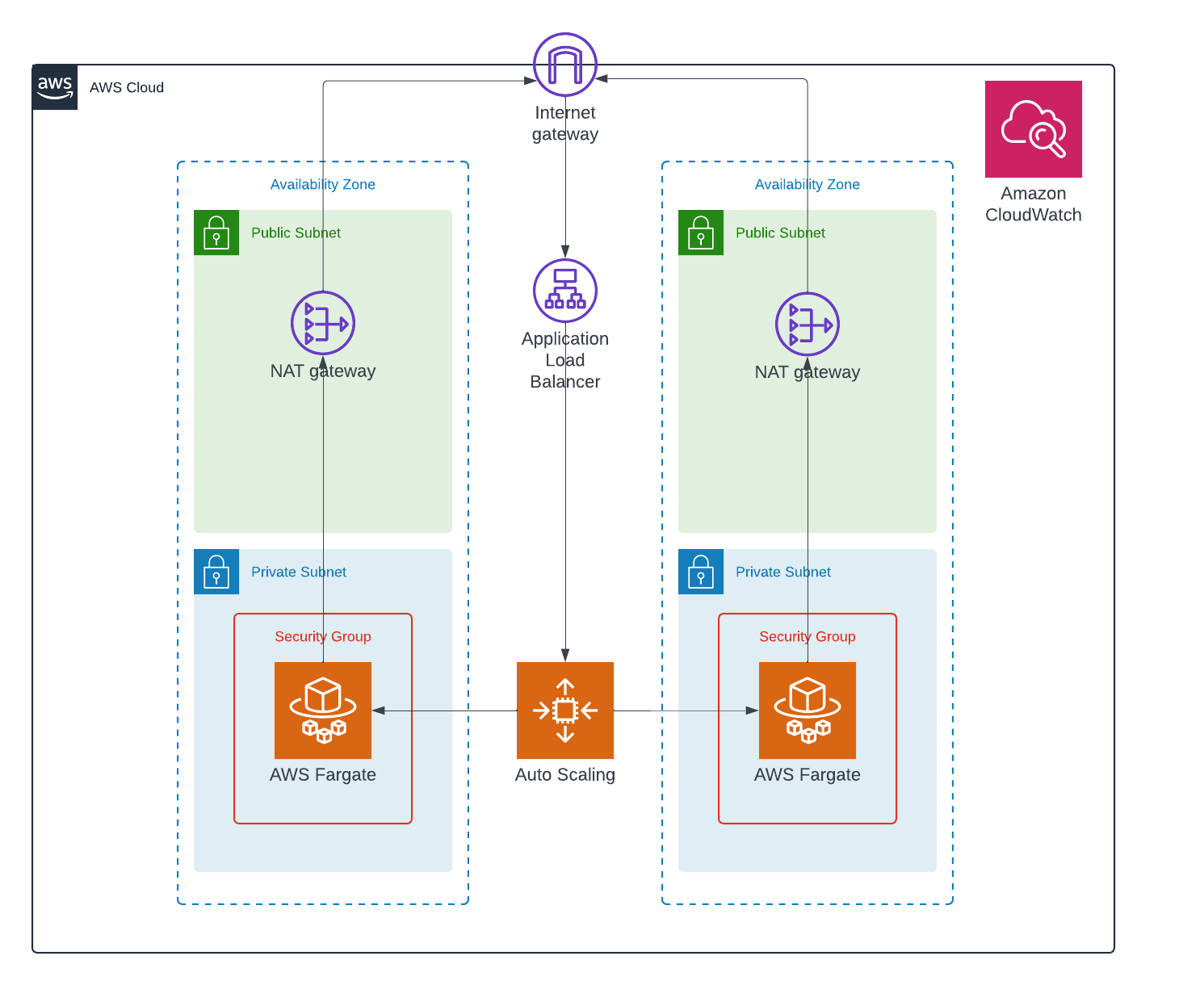Screen dimensions: 1204x985
Task: Click left Private Subnet label
Action: point(299,572)
